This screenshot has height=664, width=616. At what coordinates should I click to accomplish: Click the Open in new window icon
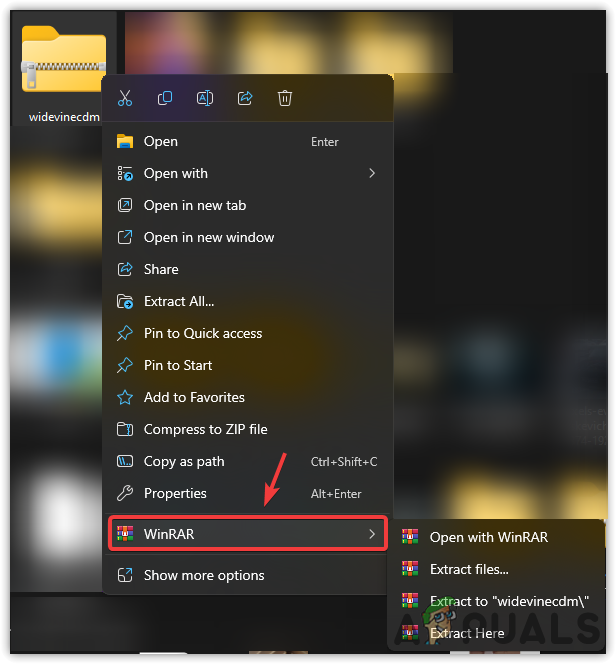125,237
